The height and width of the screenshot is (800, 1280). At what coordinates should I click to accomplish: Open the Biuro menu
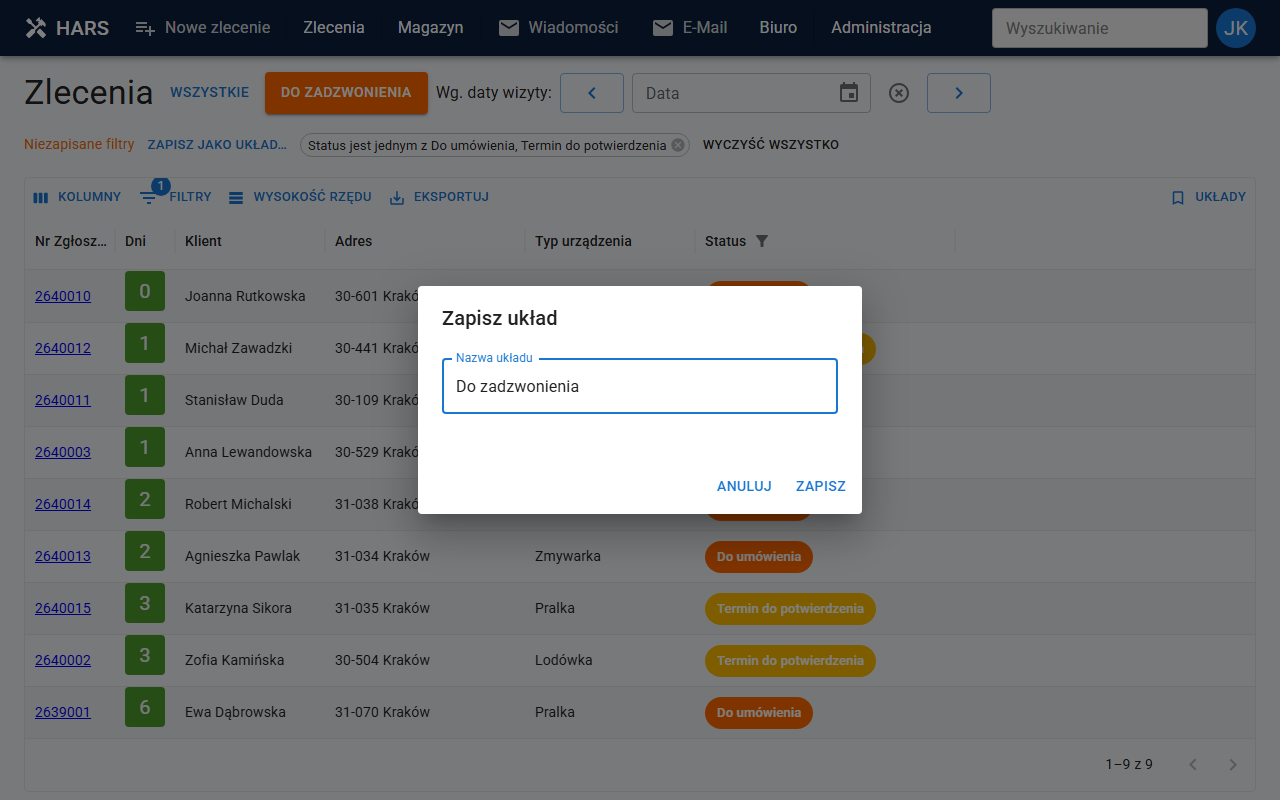(778, 28)
